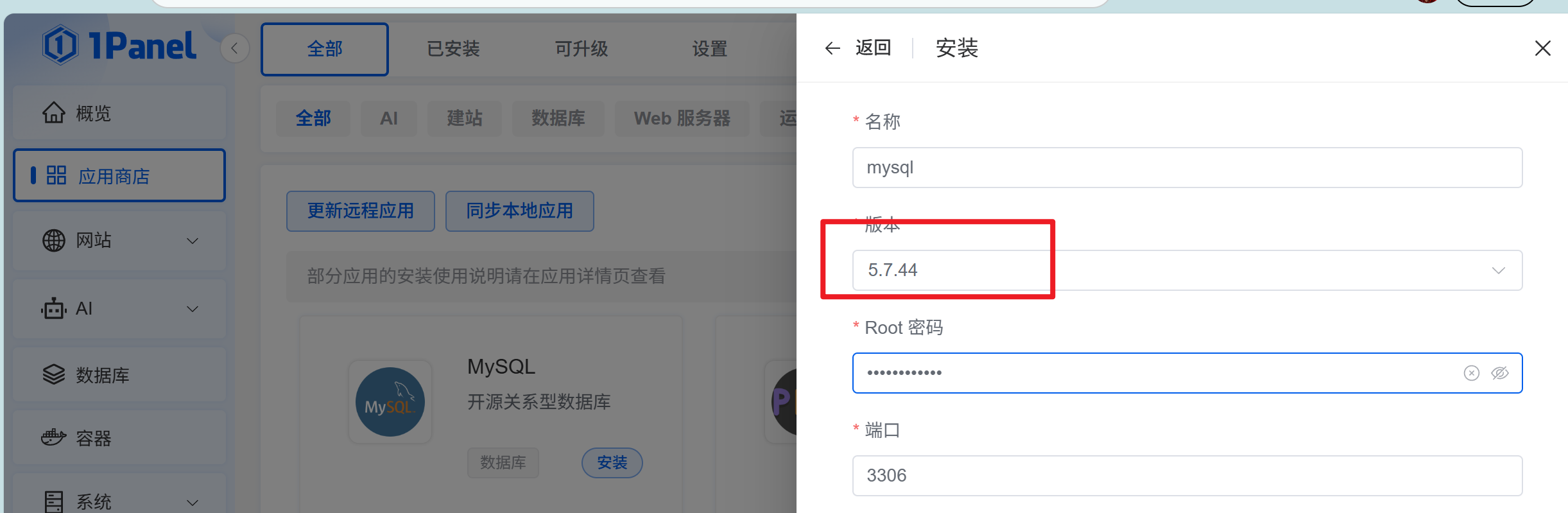Click the server icon beside 系统
1568x513 pixels.
54,501
